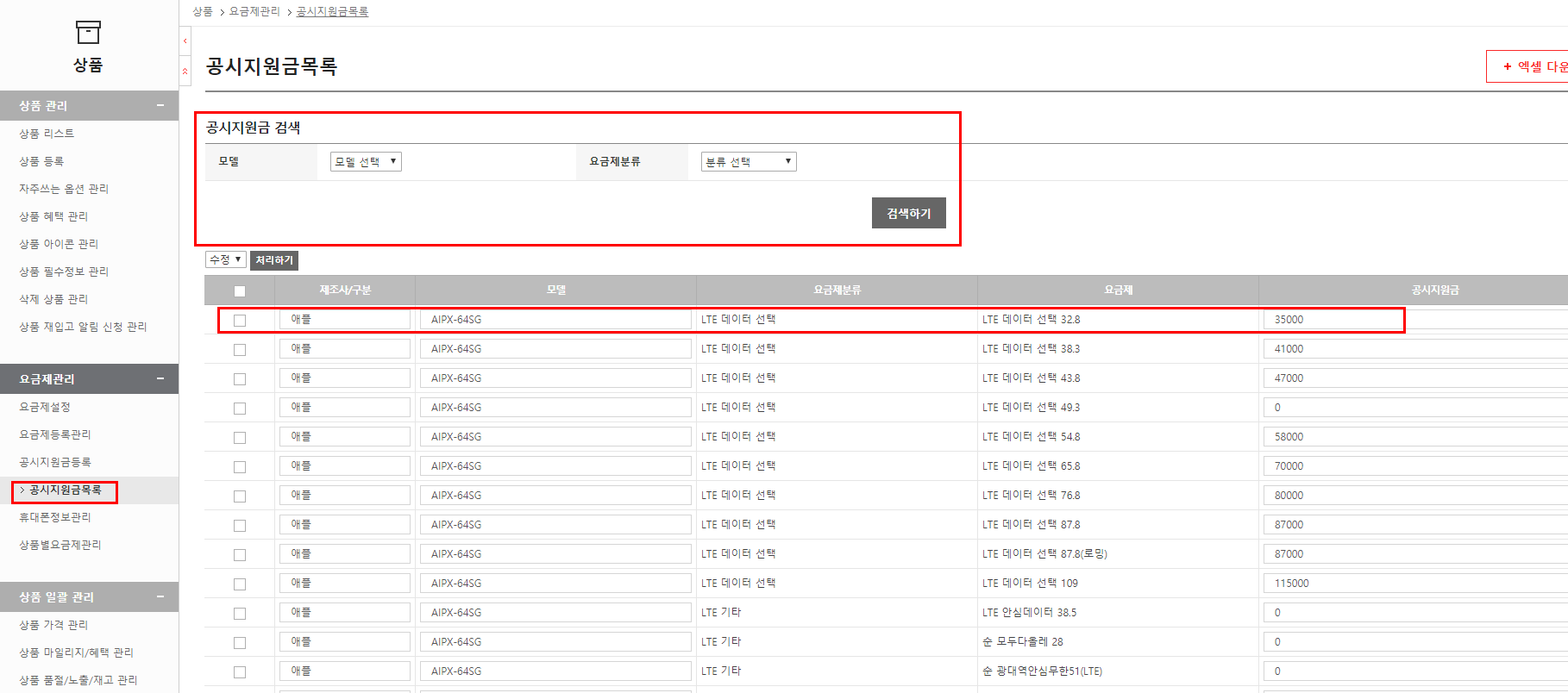Select 휴대폰정보관리 in the sidebar
The width and height of the screenshot is (1568, 693).
tap(55, 517)
